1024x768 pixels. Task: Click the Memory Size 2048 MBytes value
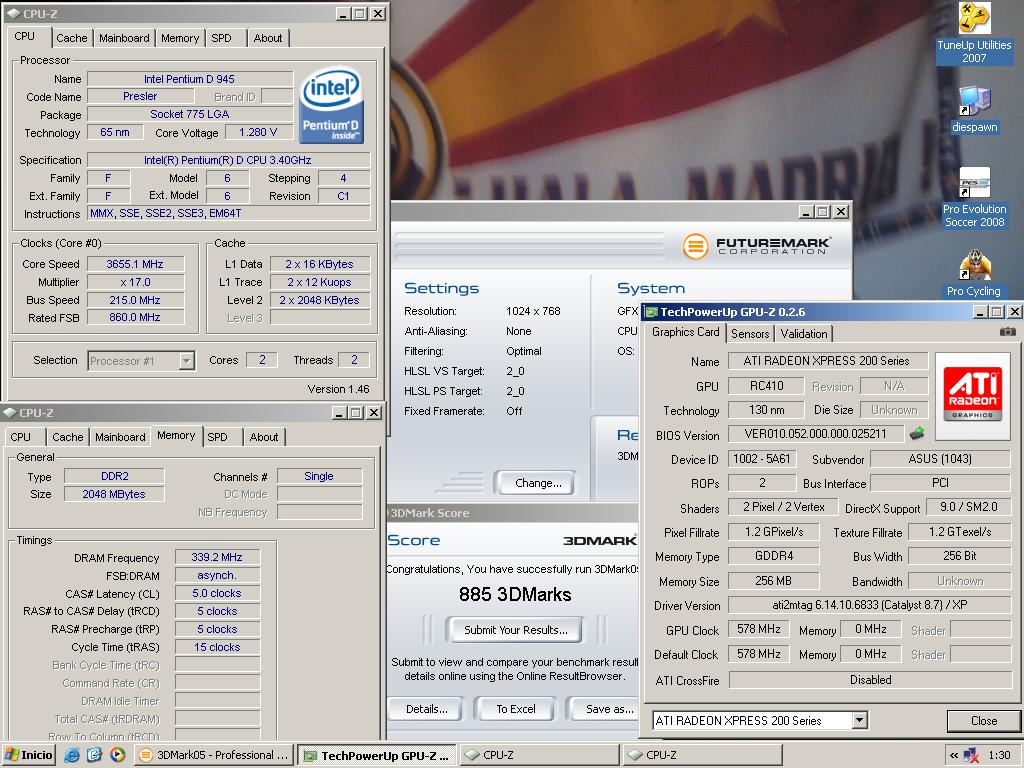114,494
